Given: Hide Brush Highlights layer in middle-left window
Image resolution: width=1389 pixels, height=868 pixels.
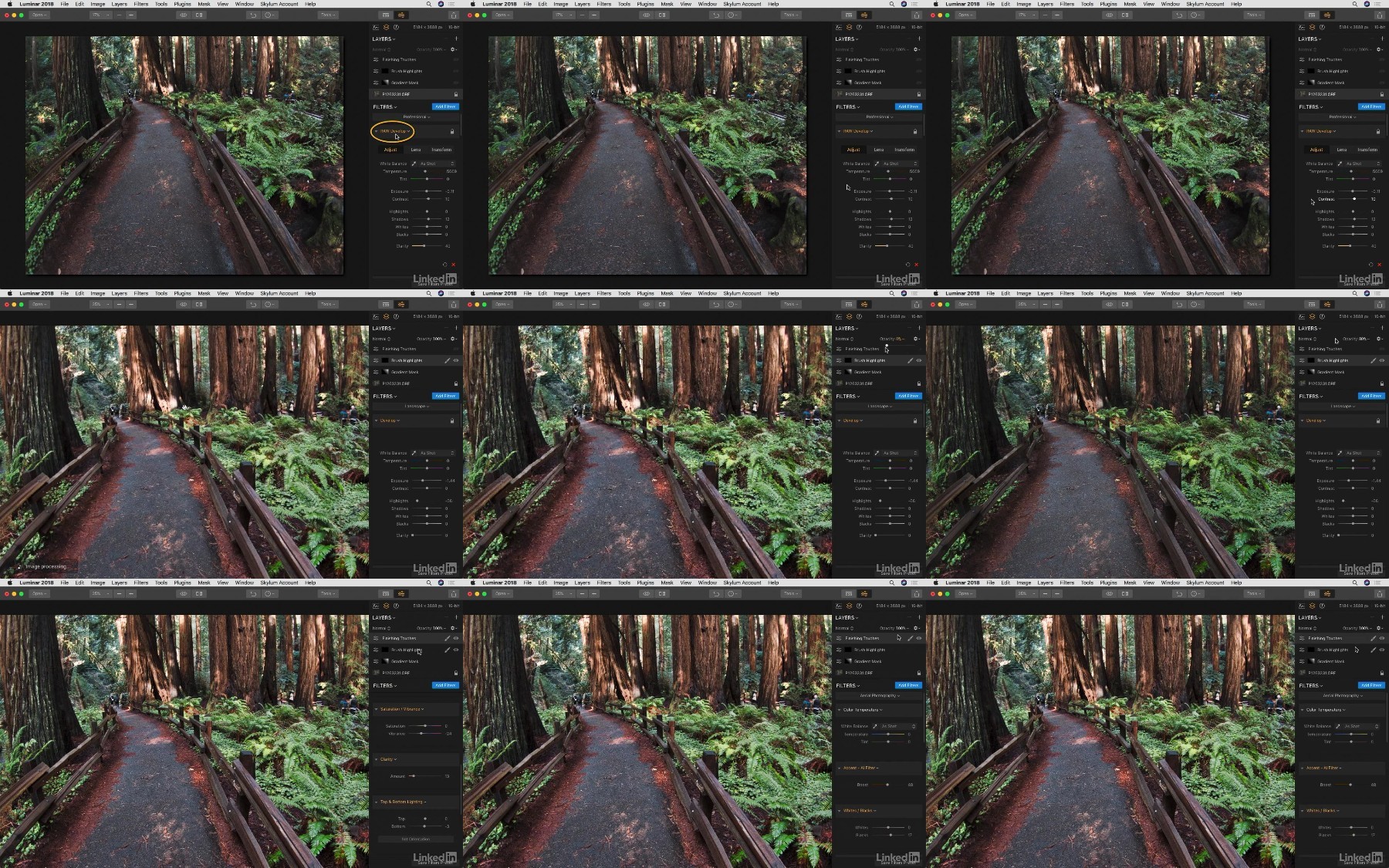Looking at the screenshot, I should [x=456, y=360].
